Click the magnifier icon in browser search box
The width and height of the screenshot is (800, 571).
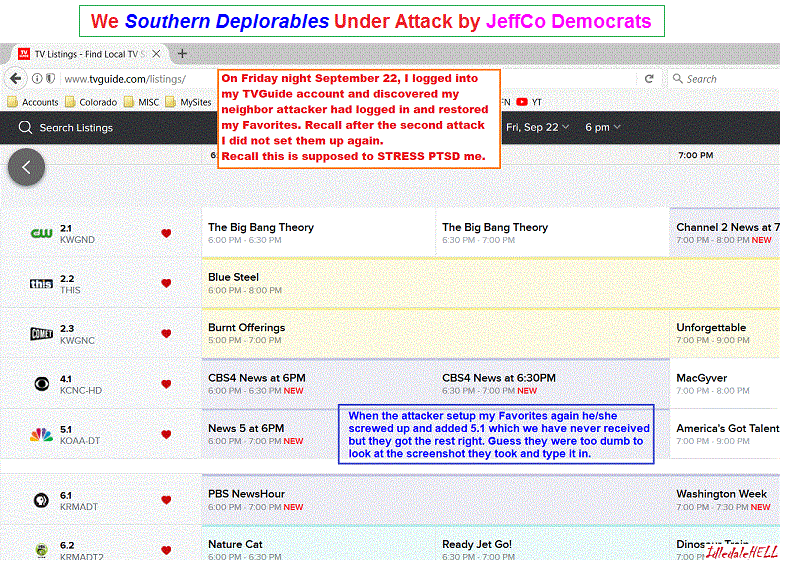pos(678,79)
